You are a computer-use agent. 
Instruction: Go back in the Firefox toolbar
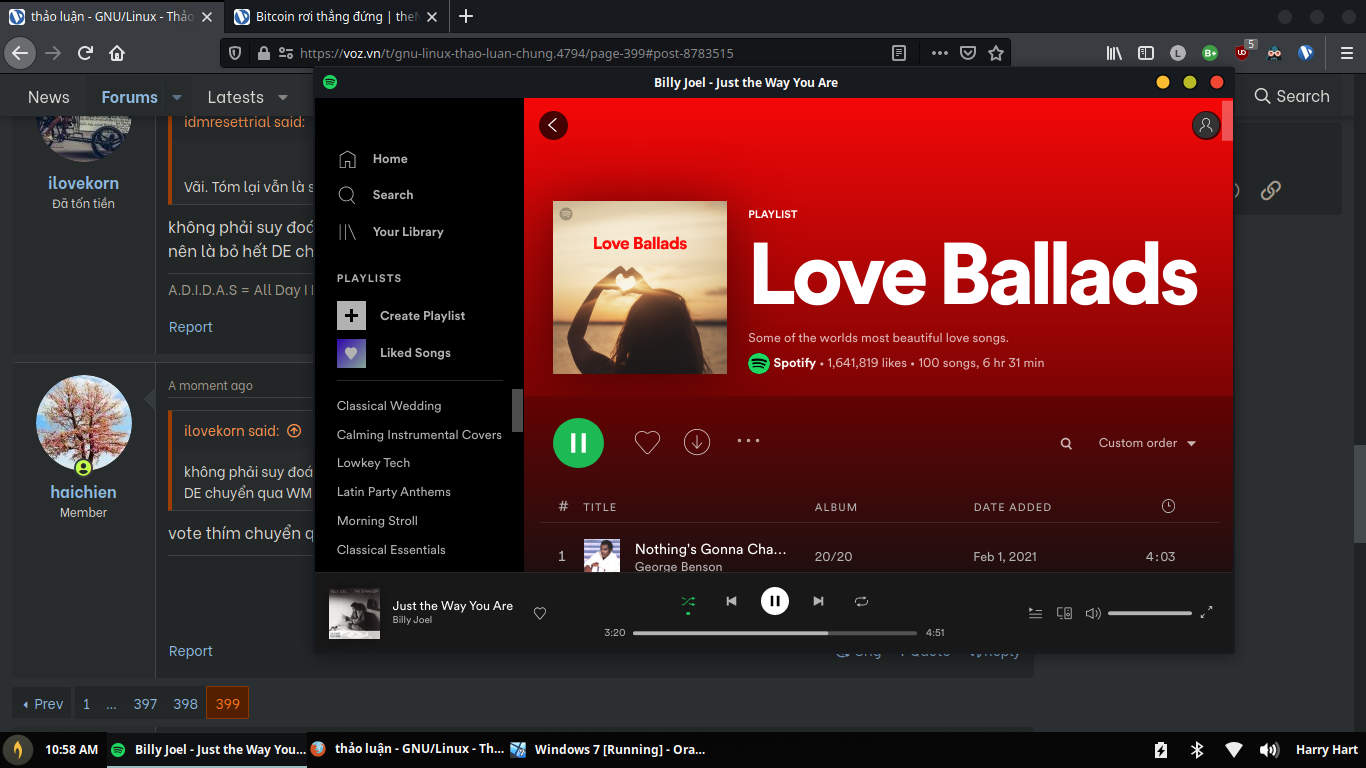click(20, 53)
